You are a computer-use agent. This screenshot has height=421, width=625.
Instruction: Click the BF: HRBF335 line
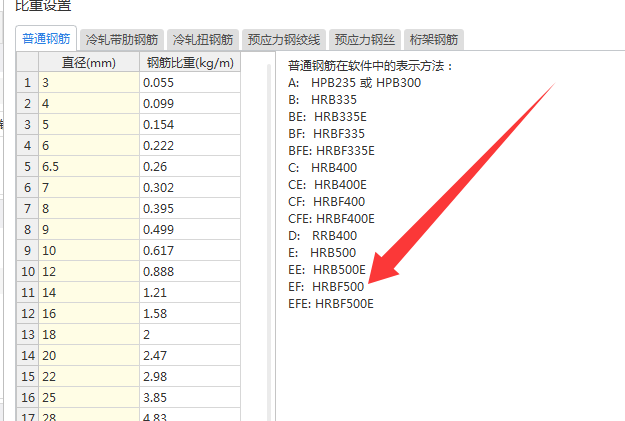(x=326, y=134)
